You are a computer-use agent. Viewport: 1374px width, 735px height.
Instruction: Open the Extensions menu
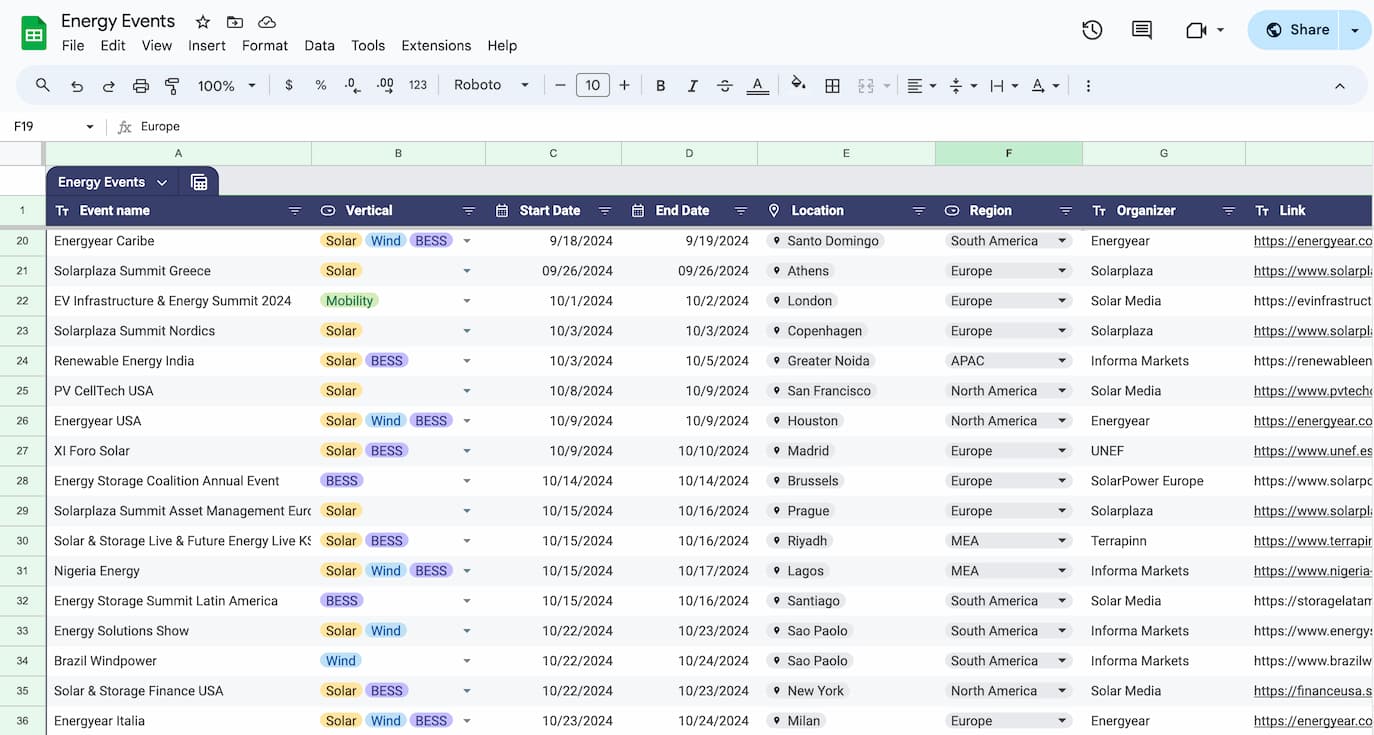click(x=436, y=46)
